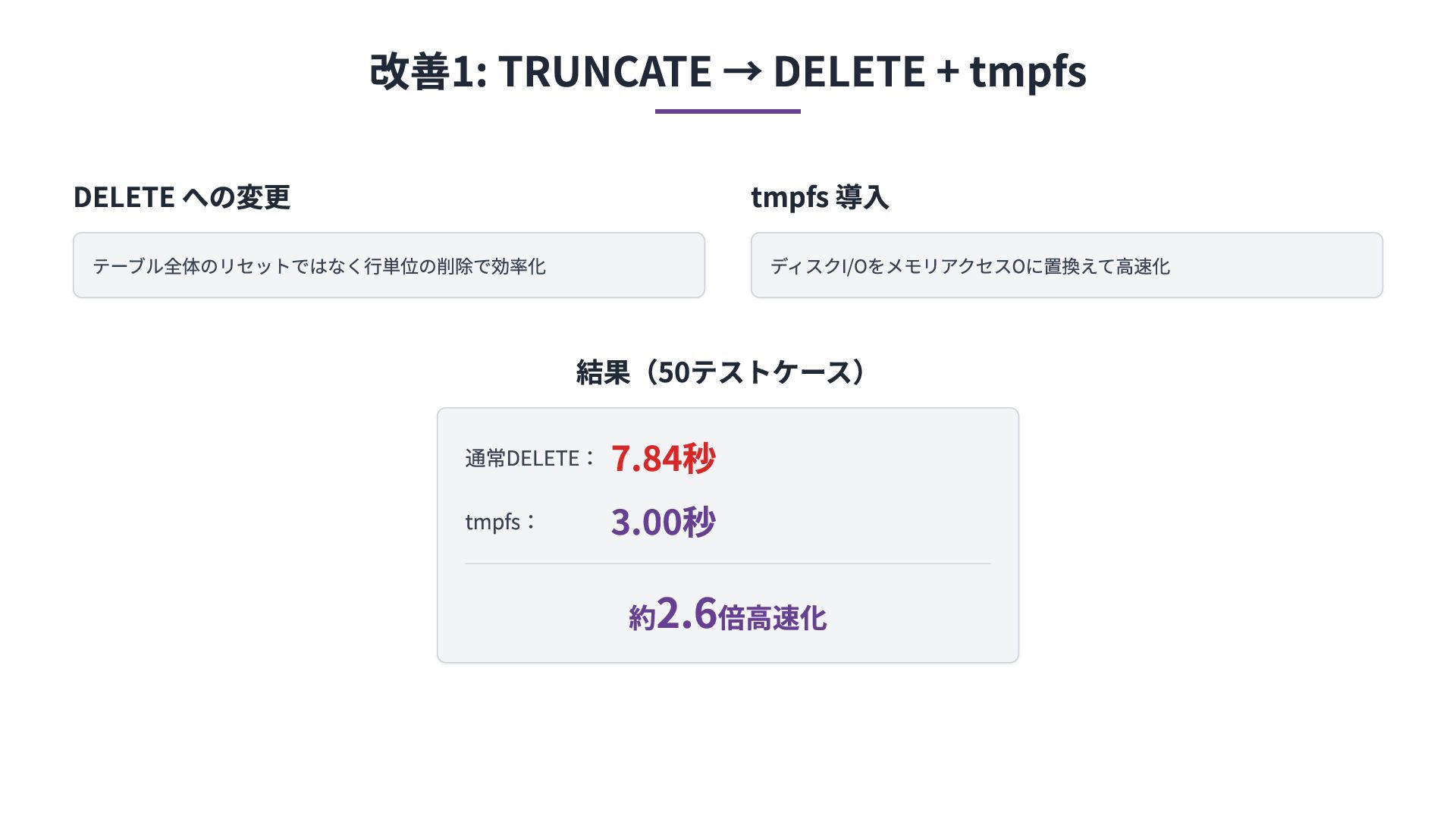Click the word 'DELETE' in the title
This screenshot has width=1456, height=819.
point(849,71)
